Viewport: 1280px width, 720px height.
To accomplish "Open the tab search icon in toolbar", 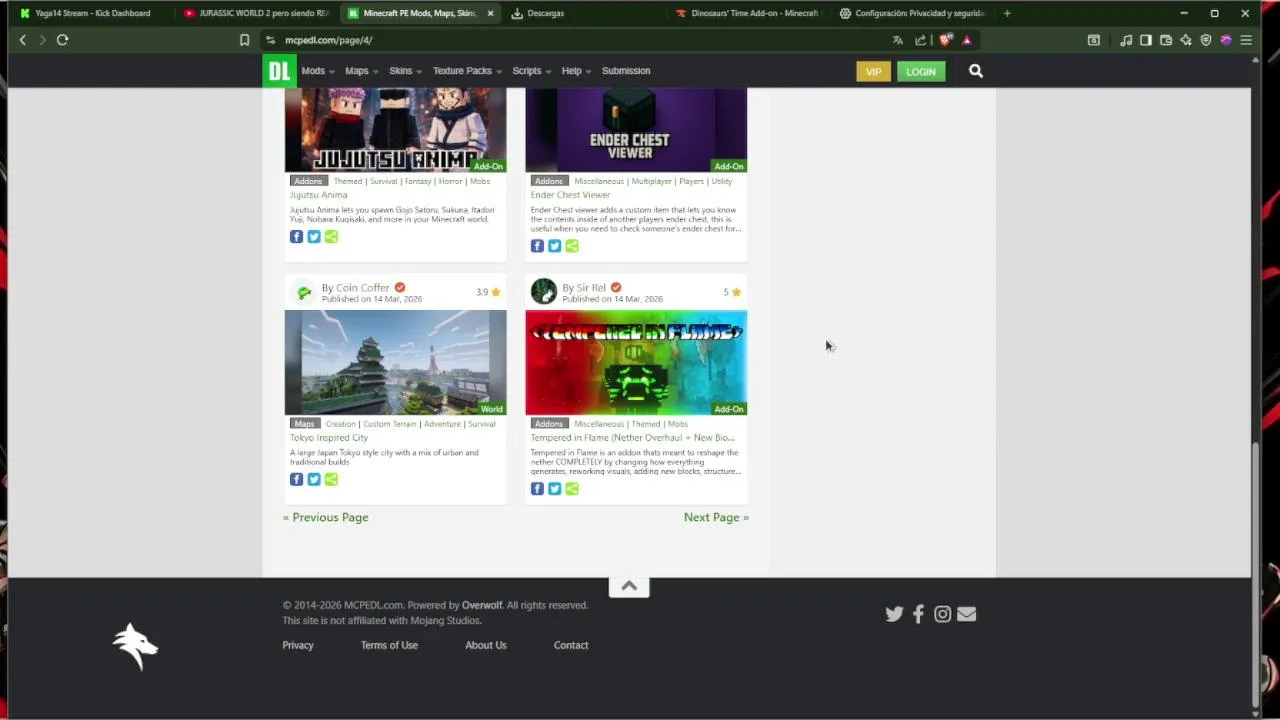I will [x=1094, y=40].
